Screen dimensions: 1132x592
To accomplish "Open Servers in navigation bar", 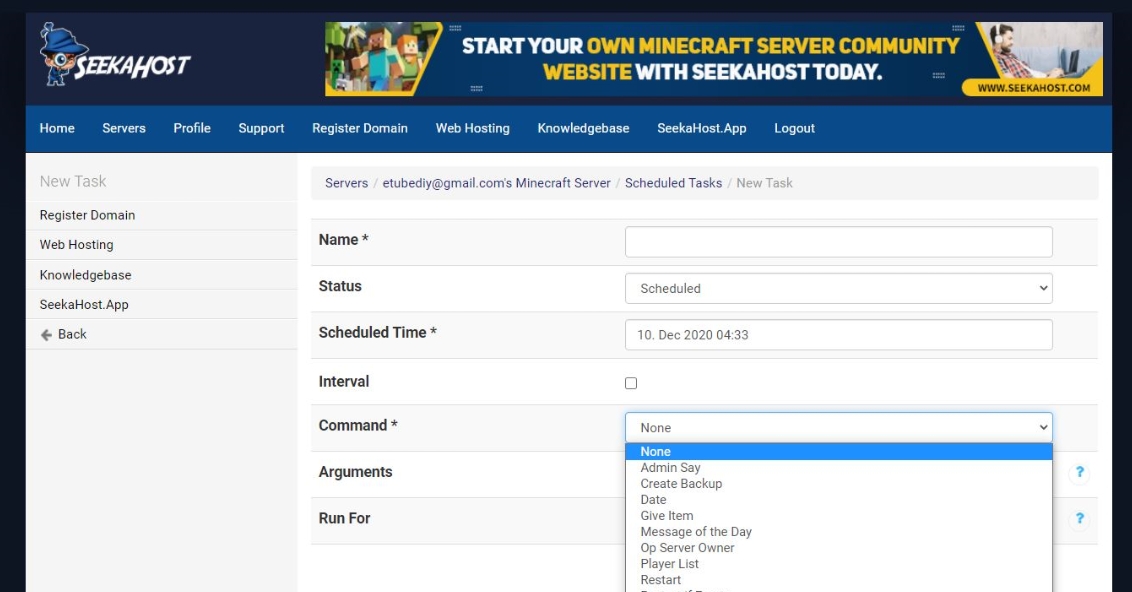I will pyautogui.click(x=124, y=129).
